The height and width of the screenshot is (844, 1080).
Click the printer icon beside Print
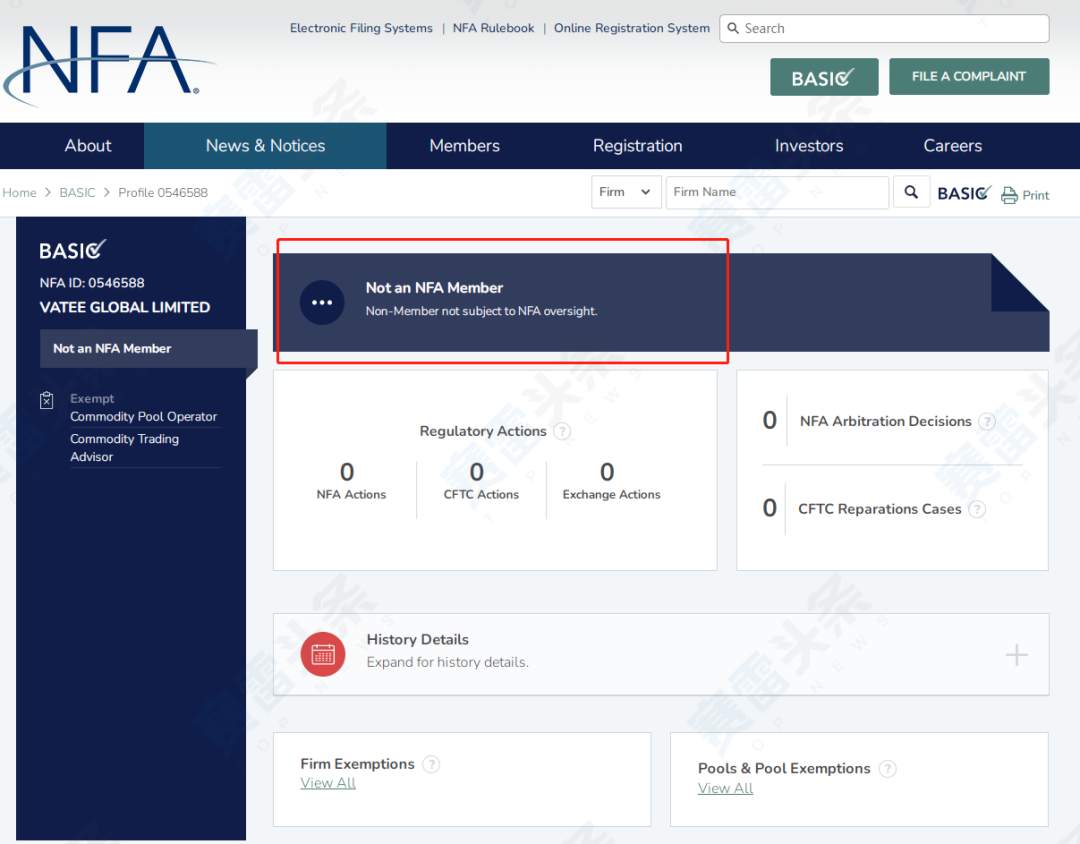click(x=1009, y=195)
